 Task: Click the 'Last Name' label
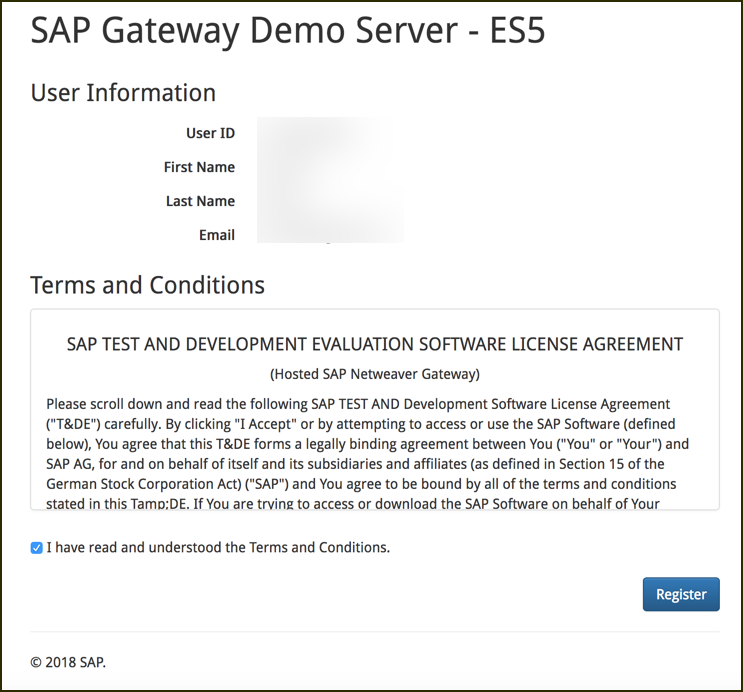(200, 201)
